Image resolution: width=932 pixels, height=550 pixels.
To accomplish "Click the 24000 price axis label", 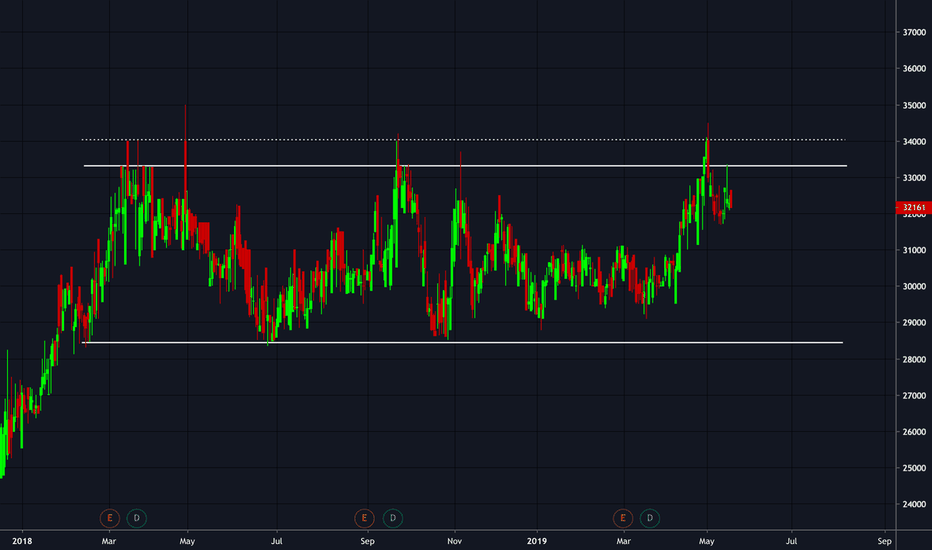I will (x=914, y=504).
